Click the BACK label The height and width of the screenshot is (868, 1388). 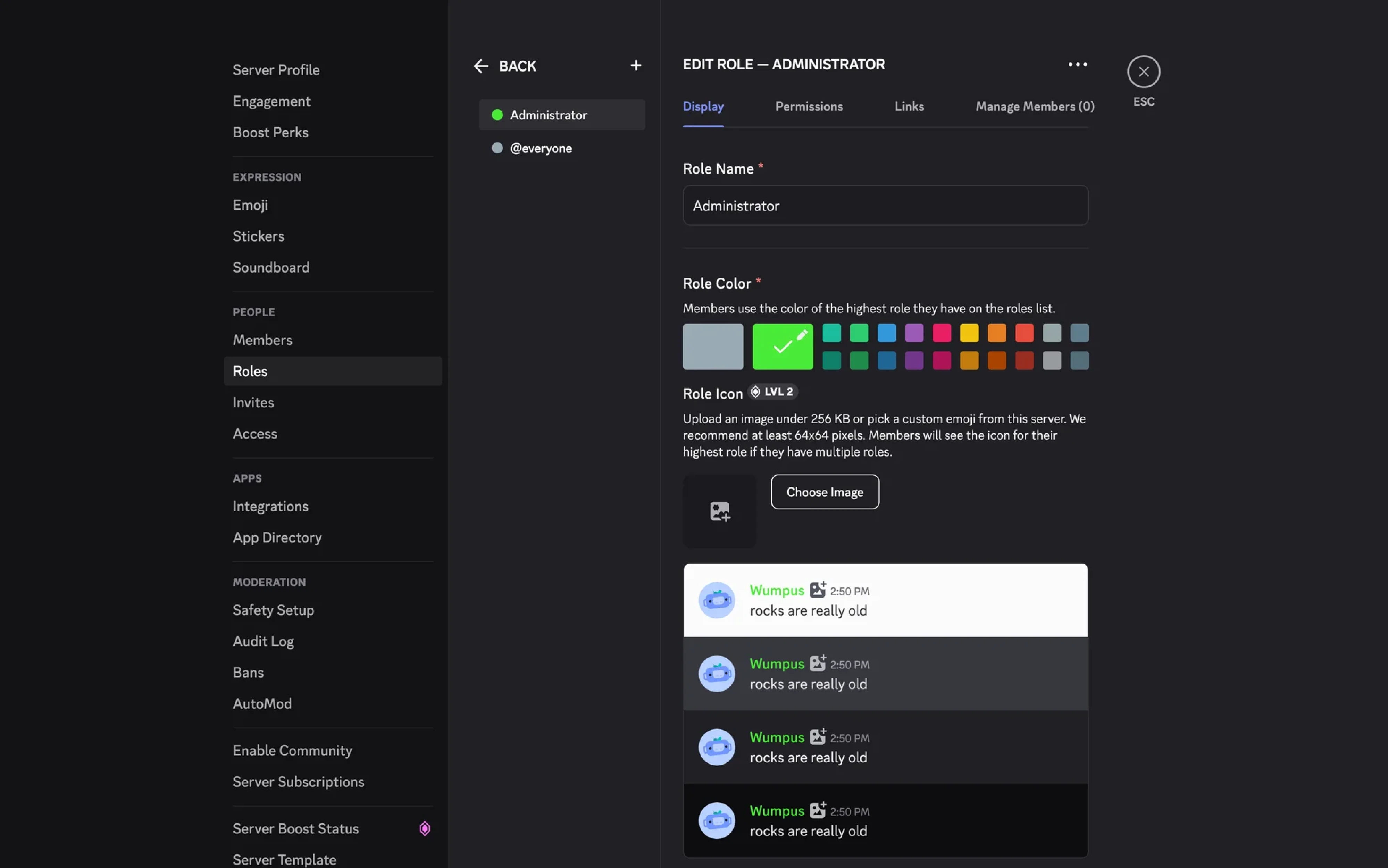(518, 66)
